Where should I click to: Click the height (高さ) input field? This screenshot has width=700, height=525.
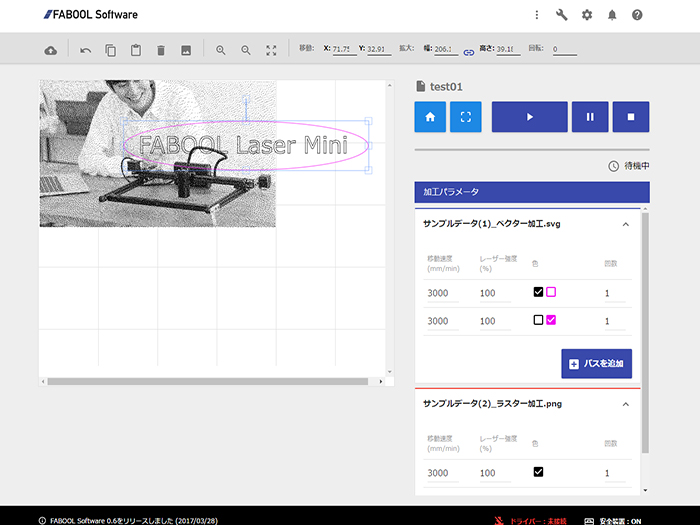(x=508, y=49)
